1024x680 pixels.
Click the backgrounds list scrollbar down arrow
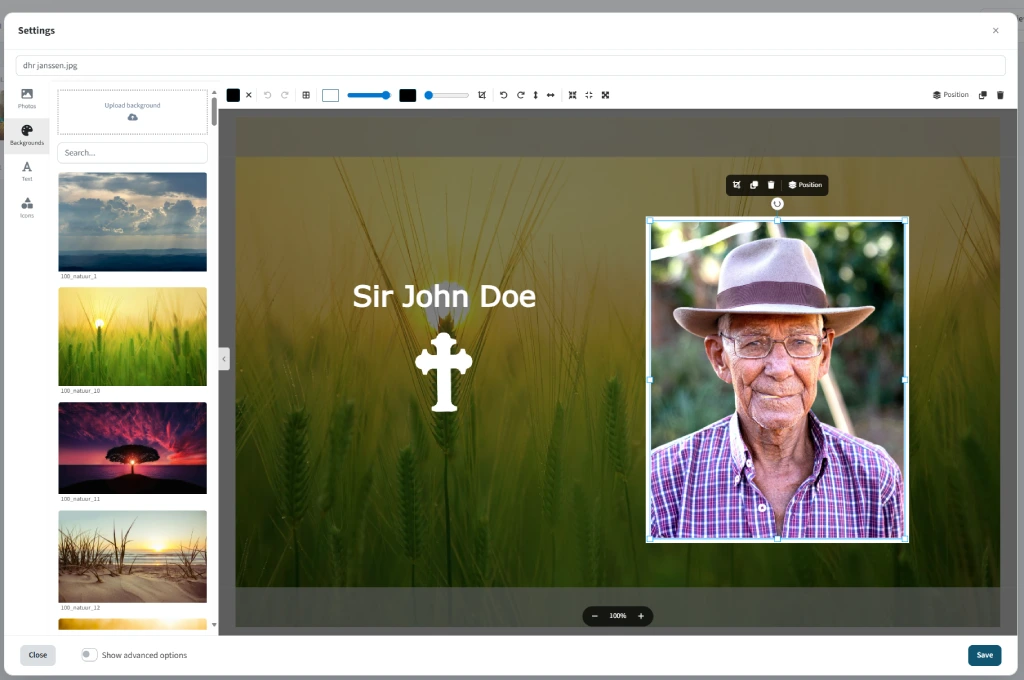[214, 625]
